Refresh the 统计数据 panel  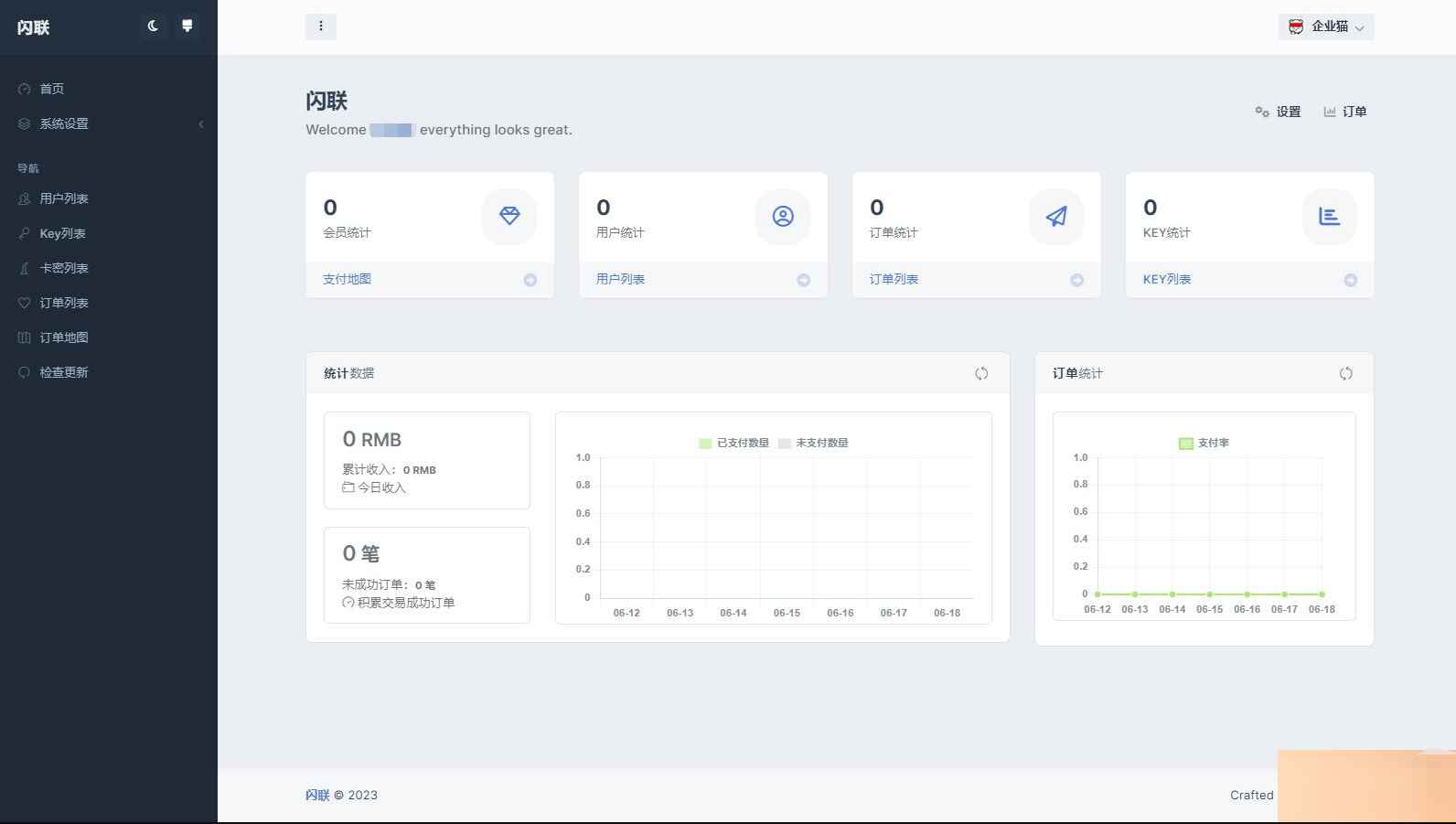(x=981, y=373)
